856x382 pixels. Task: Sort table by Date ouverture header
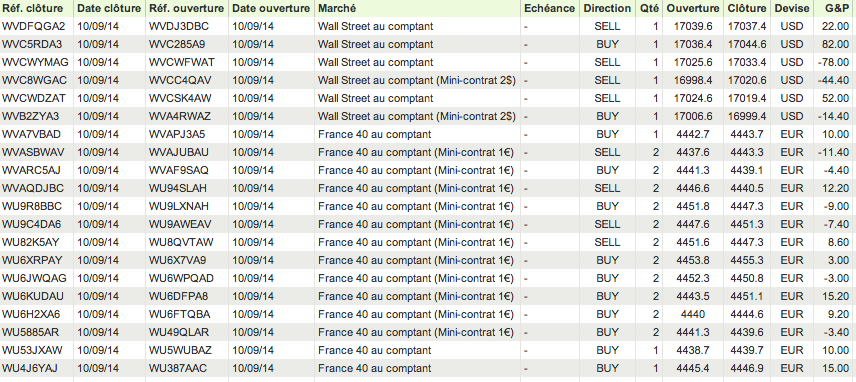[271, 9]
